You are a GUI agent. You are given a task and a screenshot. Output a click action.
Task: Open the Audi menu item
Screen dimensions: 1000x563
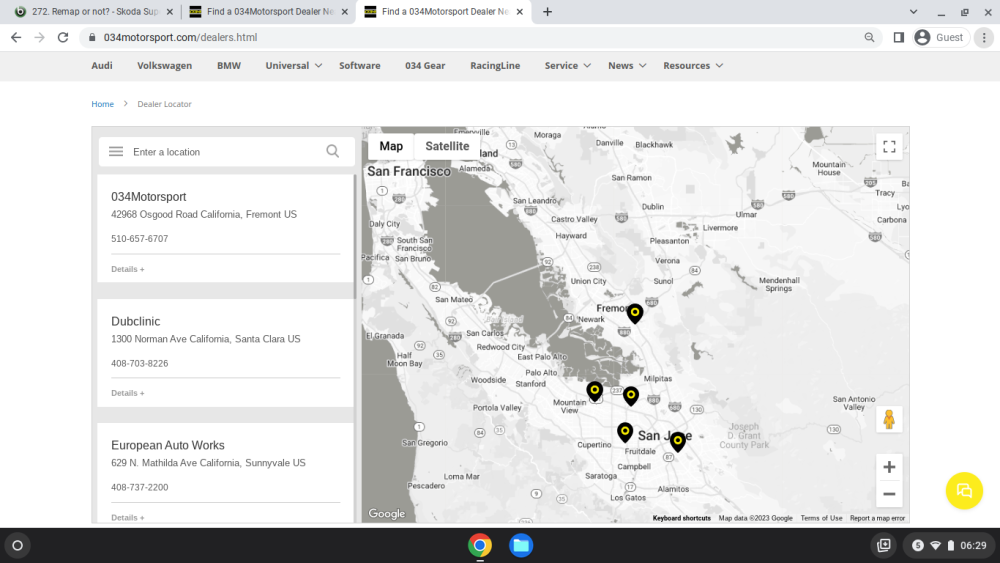[102, 66]
